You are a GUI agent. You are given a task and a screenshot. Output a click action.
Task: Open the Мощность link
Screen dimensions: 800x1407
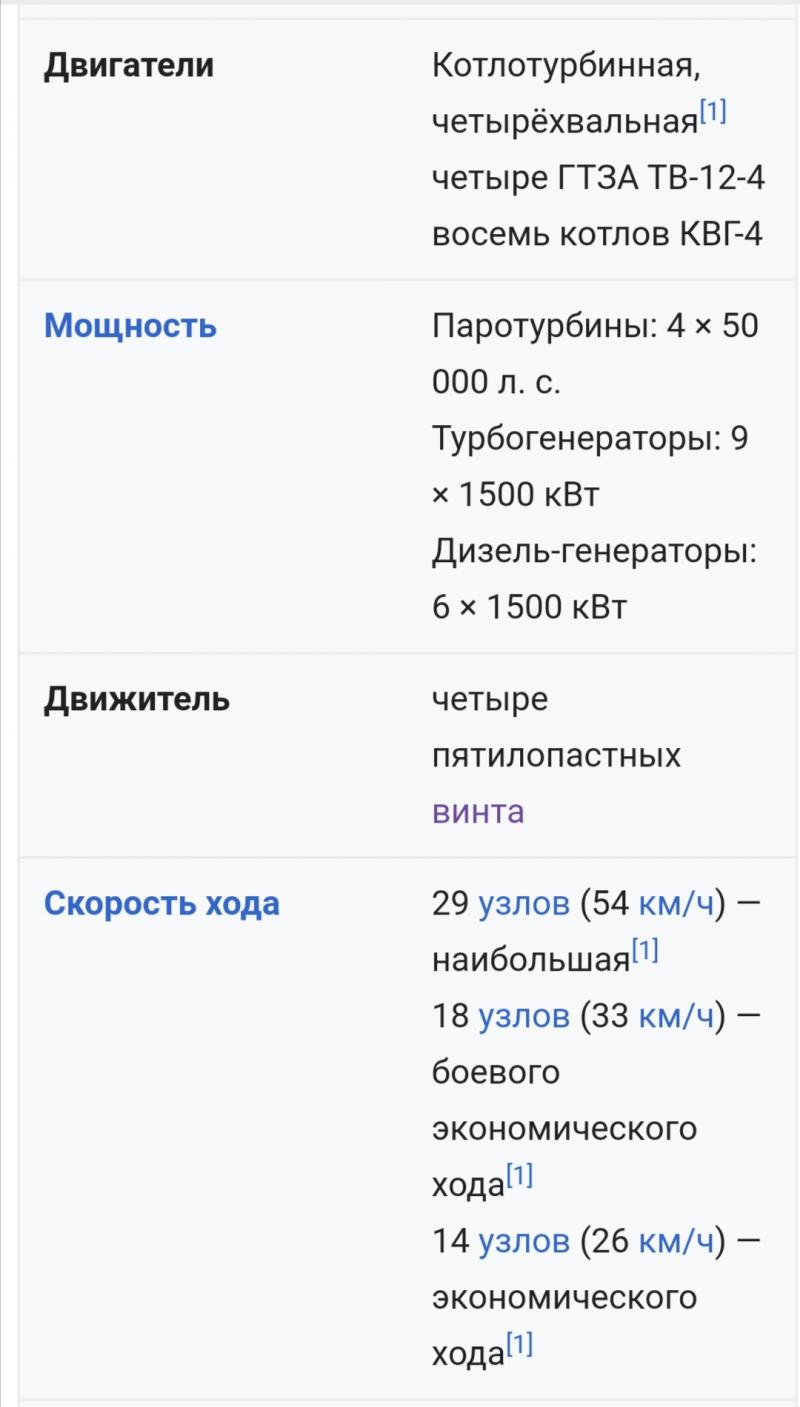[130, 326]
